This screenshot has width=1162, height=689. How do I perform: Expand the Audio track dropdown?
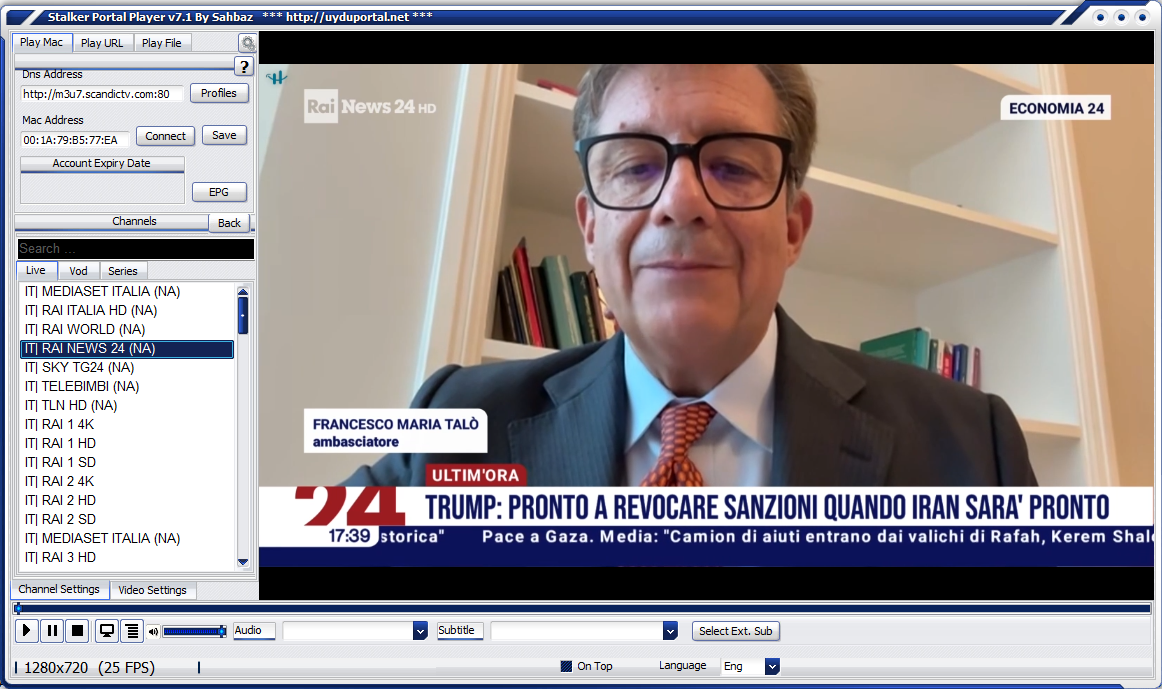pyautogui.click(x=420, y=631)
